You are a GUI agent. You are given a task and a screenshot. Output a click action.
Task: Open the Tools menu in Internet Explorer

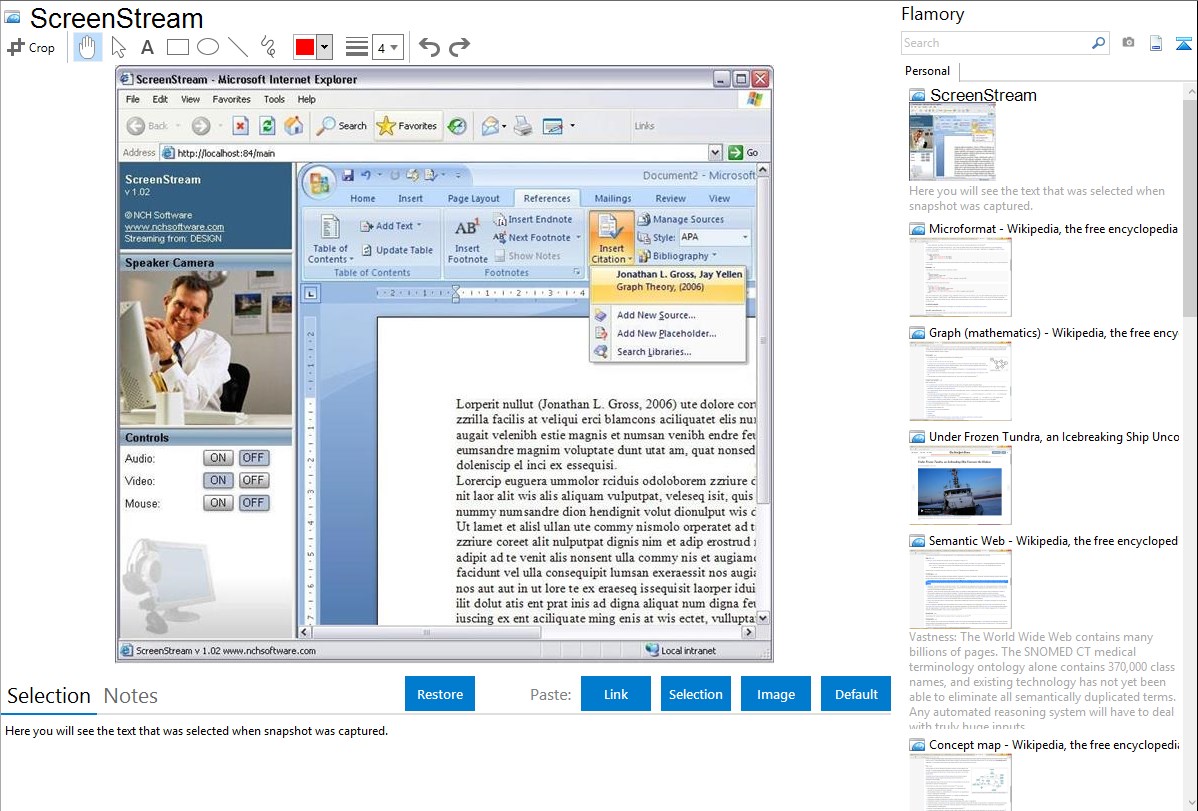coord(274,99)
